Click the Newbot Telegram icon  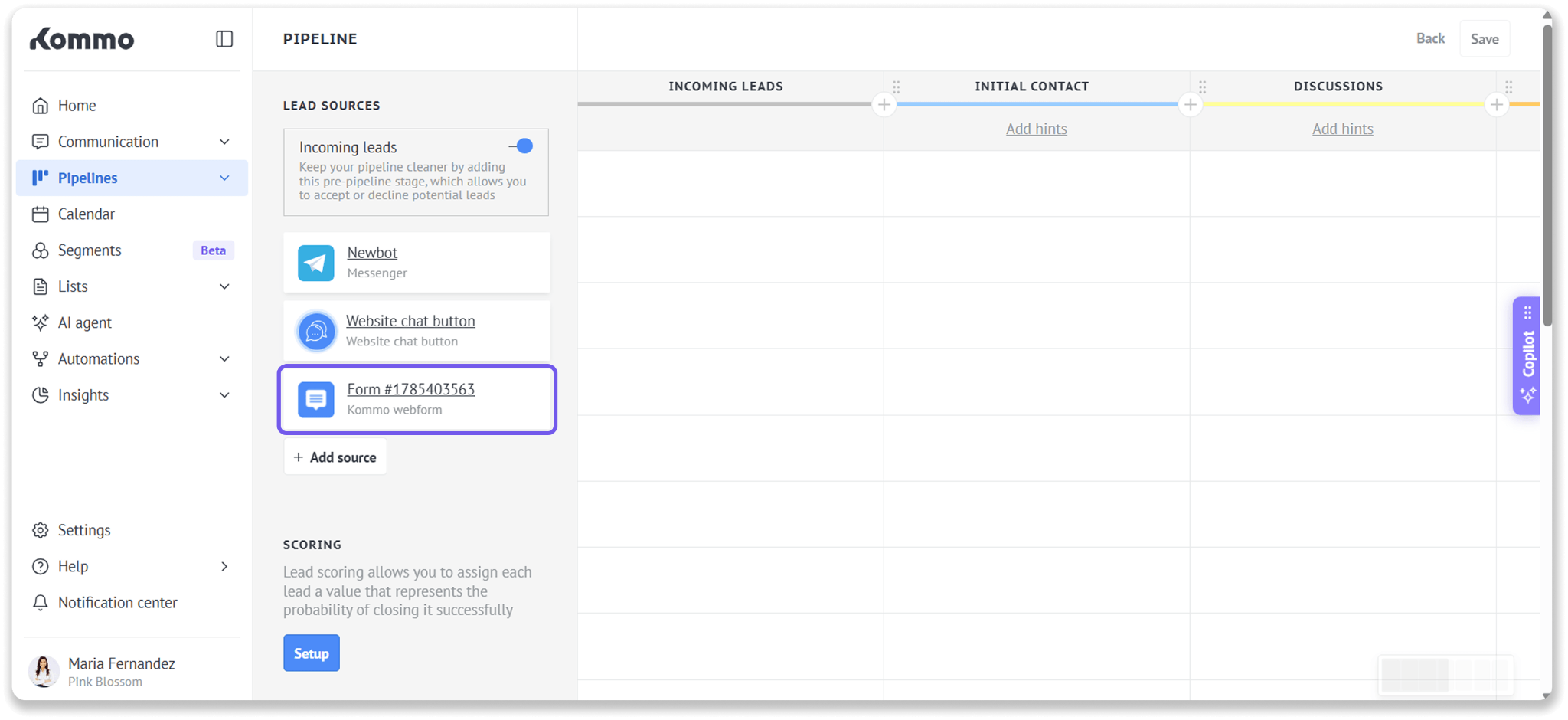pyautogui.click(x=316, y=263)
